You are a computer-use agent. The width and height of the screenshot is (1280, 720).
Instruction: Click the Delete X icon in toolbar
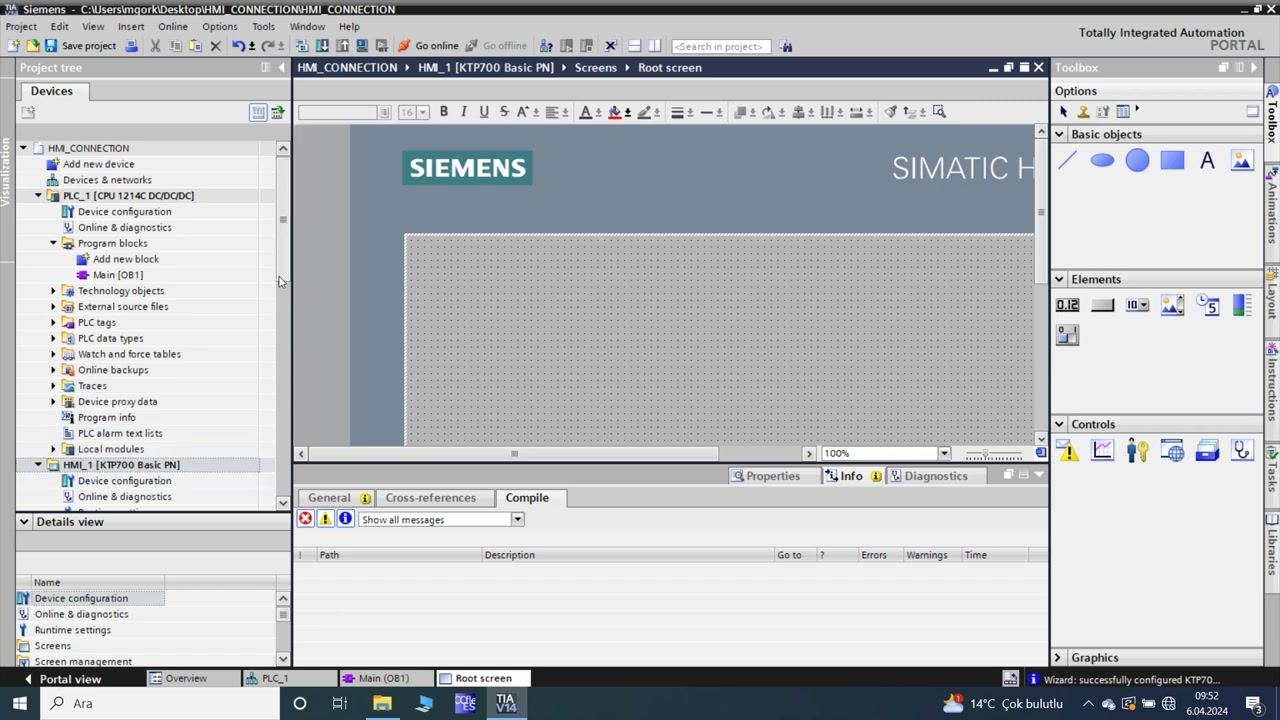(x=215, y=46)
